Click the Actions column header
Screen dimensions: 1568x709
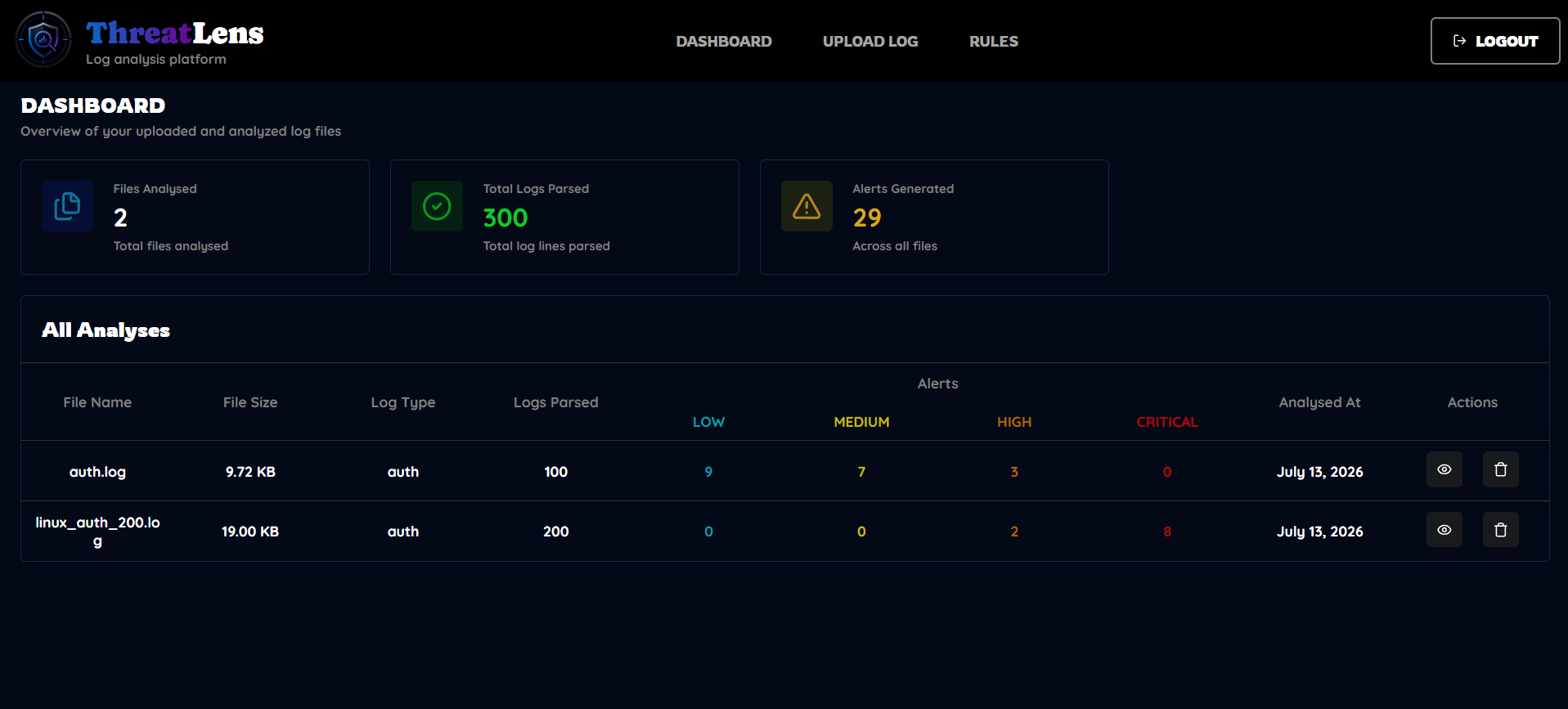[1472, 402]
